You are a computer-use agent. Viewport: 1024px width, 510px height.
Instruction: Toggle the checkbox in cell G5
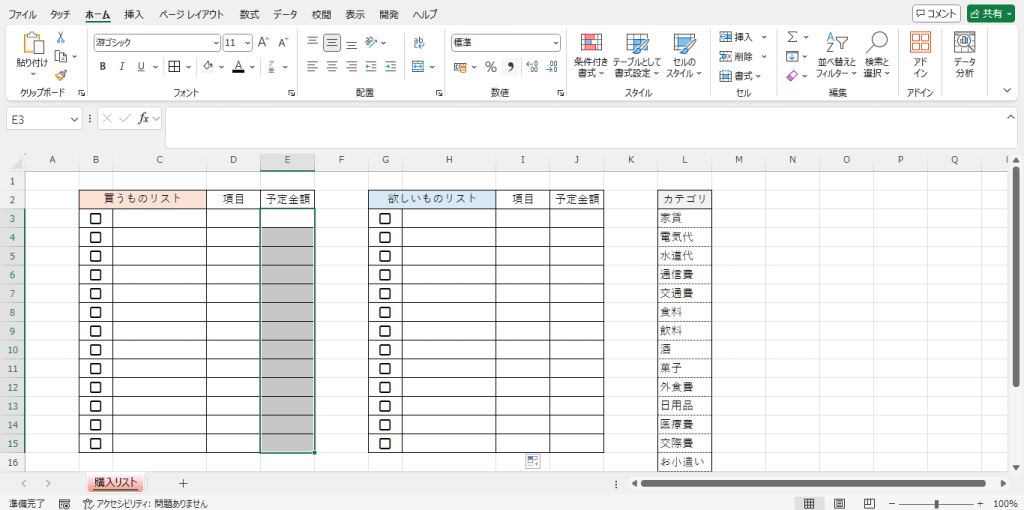[x=385, y=256]
